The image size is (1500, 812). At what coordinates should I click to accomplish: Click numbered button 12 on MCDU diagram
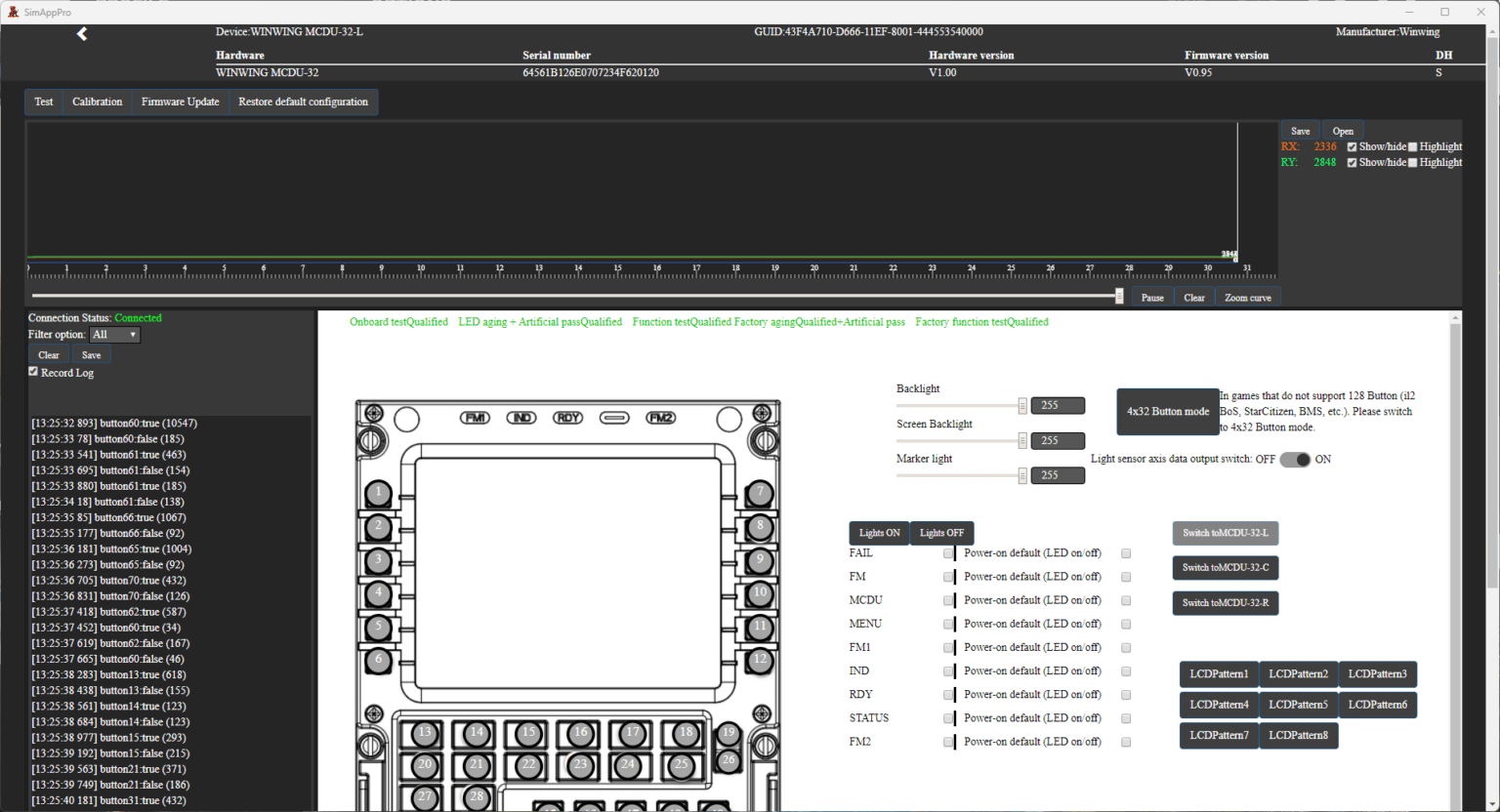tap(760, 660)
